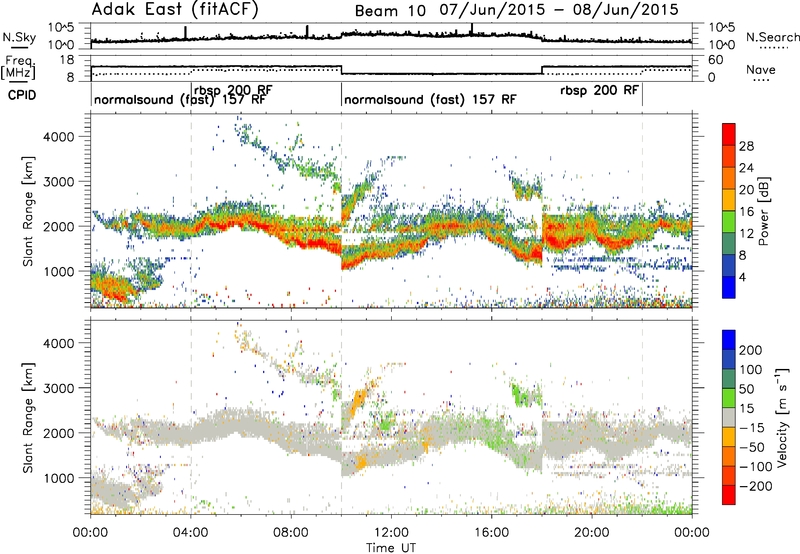The width and height of the screenshot is (800, 554).
Task: Click the "200" value on Velocity color bar
Action: click(751, 350)
